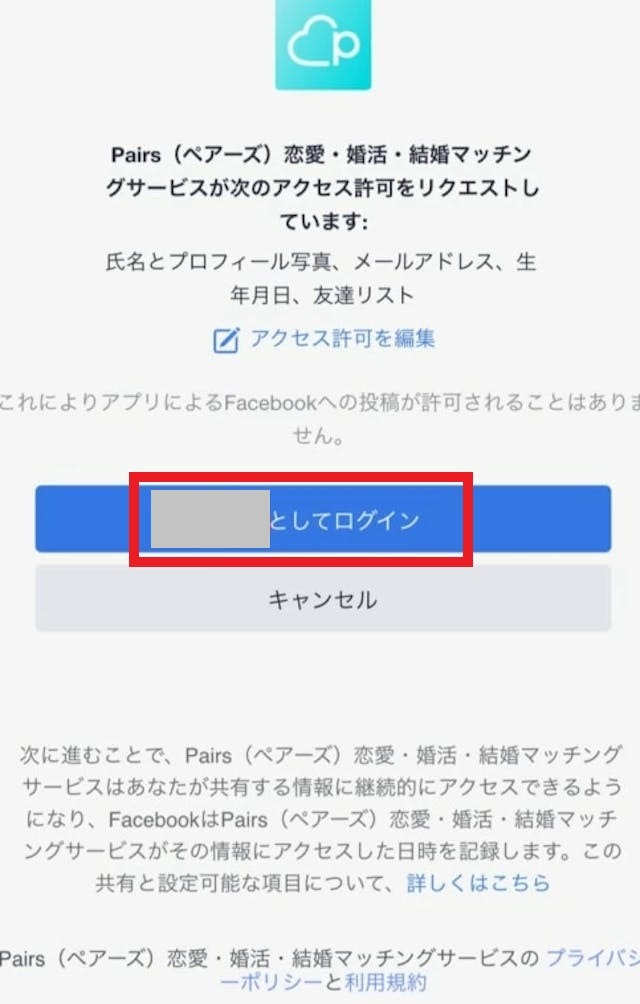Click the pencil edit icon
Image resolution: width=640 pixels, height=1004 pixels.
coord(226,340)
